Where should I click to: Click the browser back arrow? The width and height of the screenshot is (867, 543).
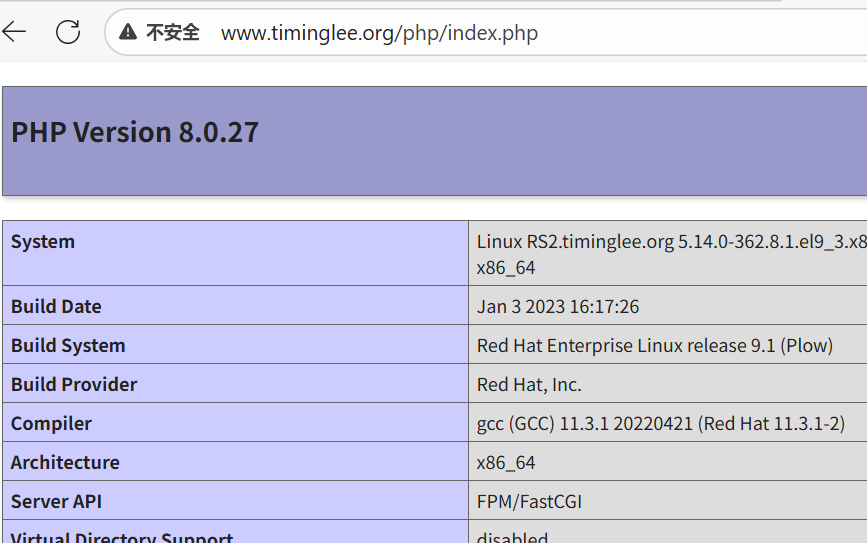[x=13, y=32]
